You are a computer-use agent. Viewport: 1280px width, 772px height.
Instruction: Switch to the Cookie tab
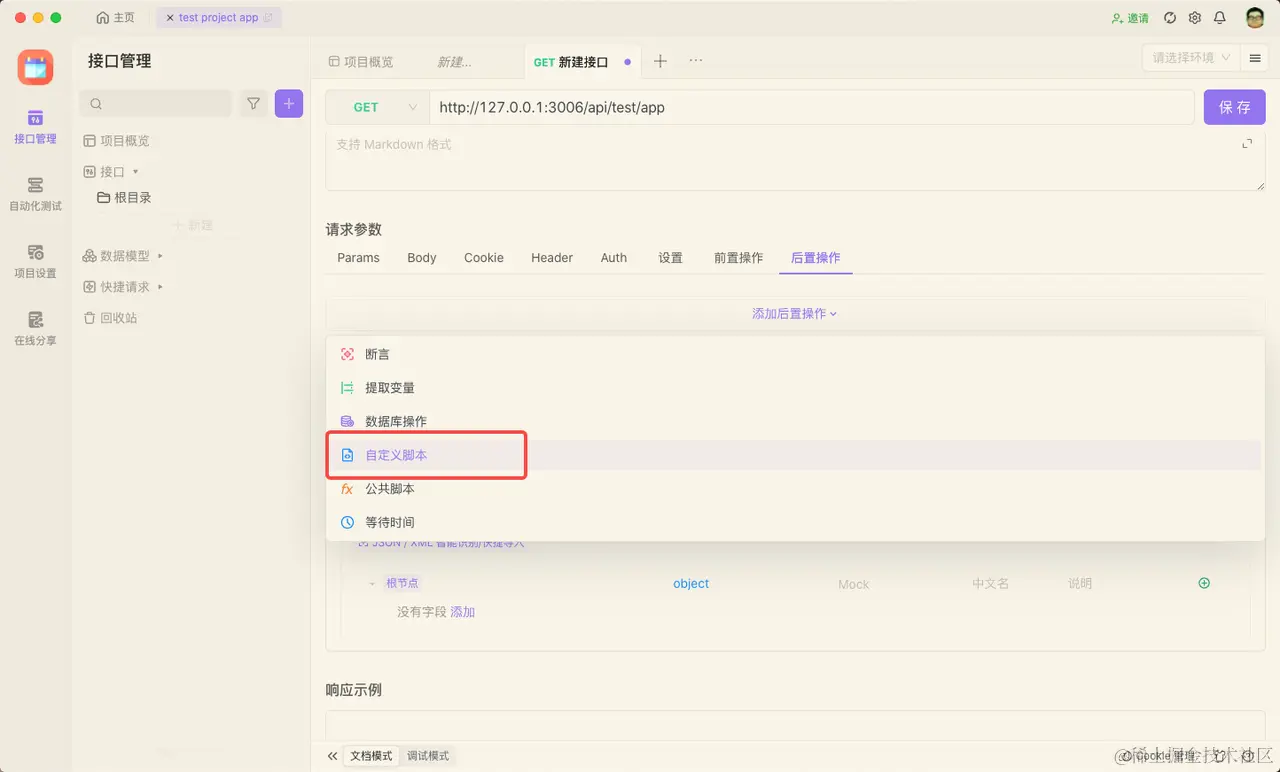(484, 258)
